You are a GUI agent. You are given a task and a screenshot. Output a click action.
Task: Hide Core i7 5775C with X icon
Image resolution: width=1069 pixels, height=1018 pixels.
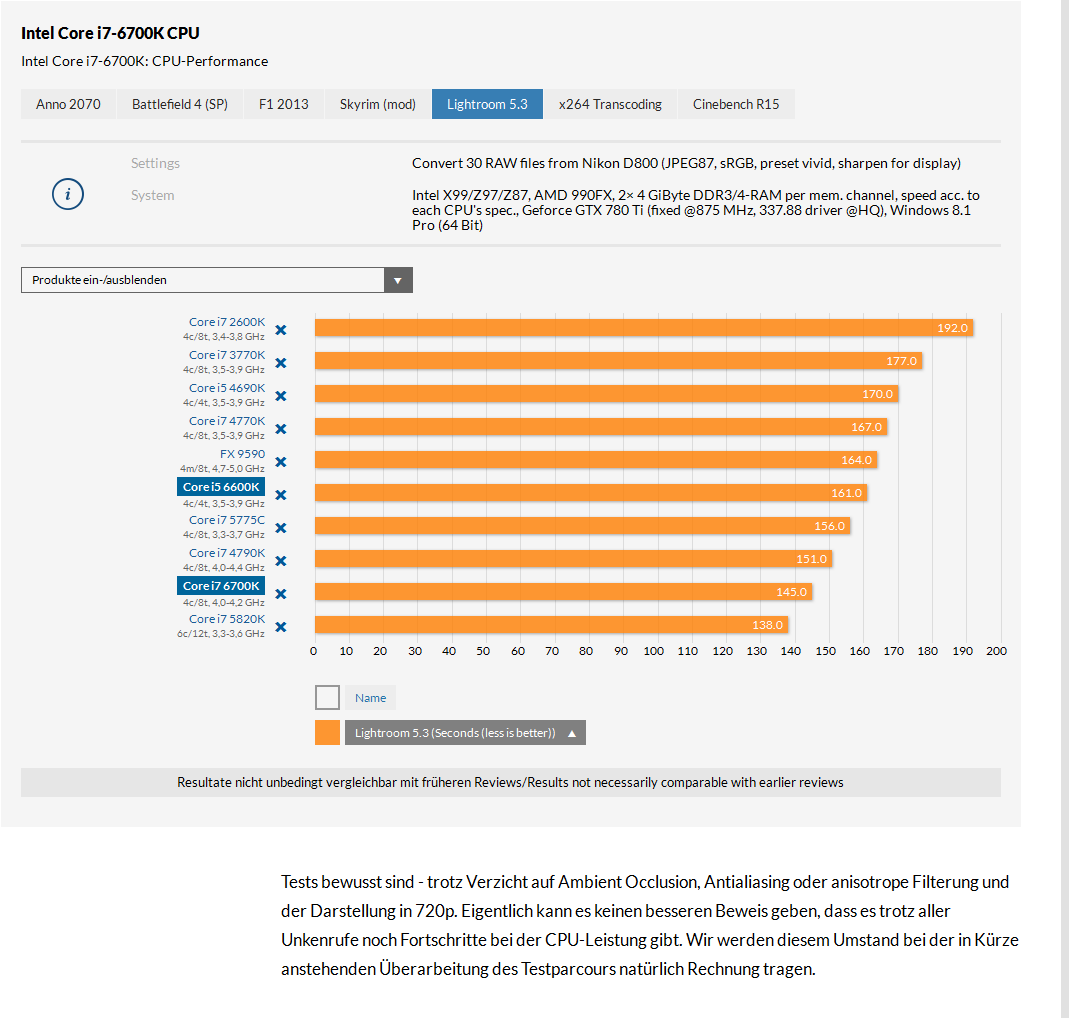point(280,528)
